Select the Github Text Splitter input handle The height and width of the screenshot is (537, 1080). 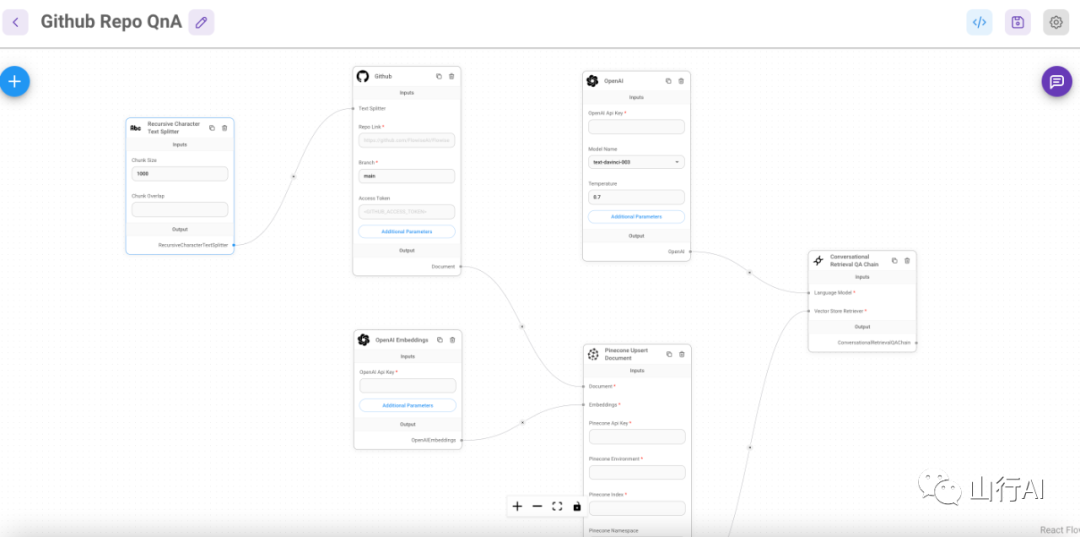point(353,108)
